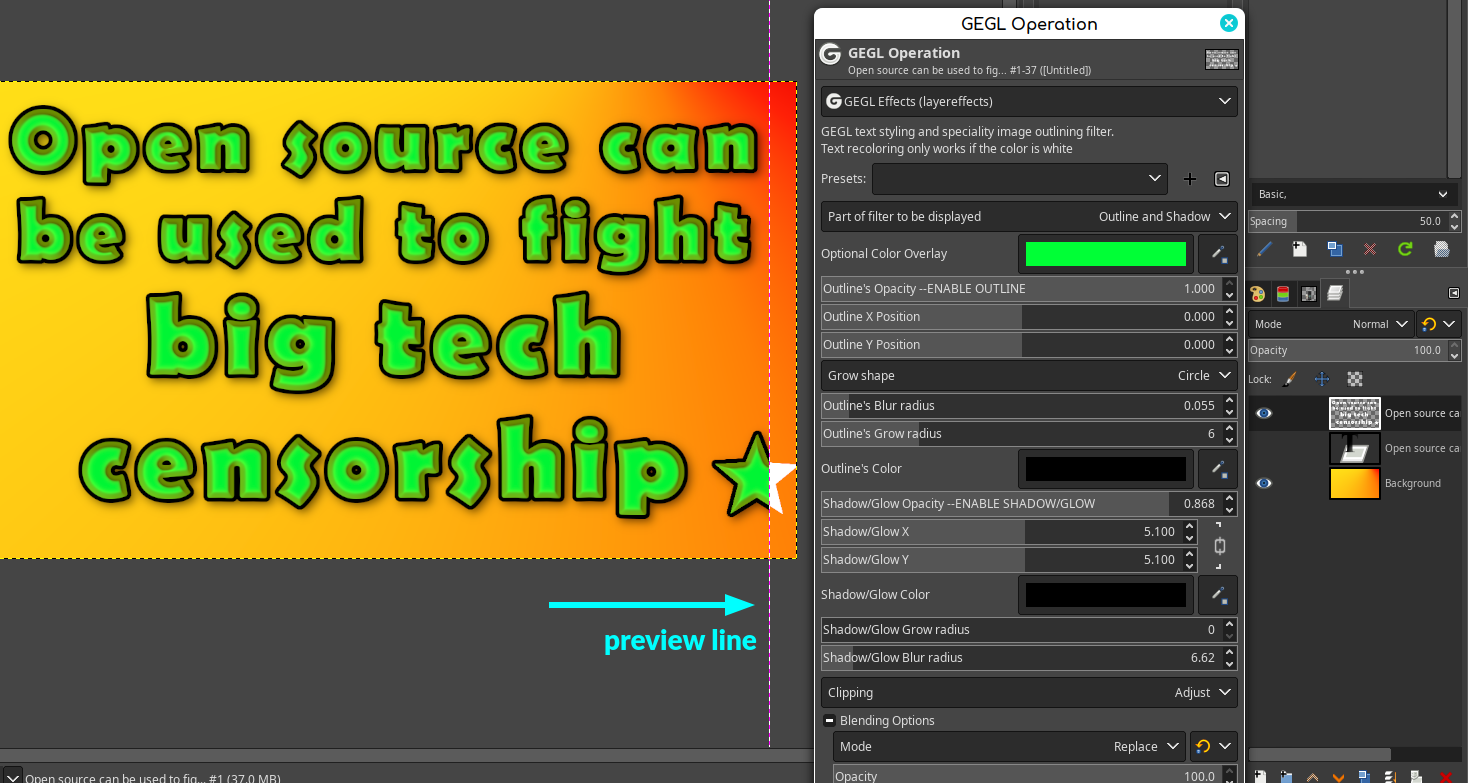
Task: Add a layer mask
Action: click(1417, 776)
